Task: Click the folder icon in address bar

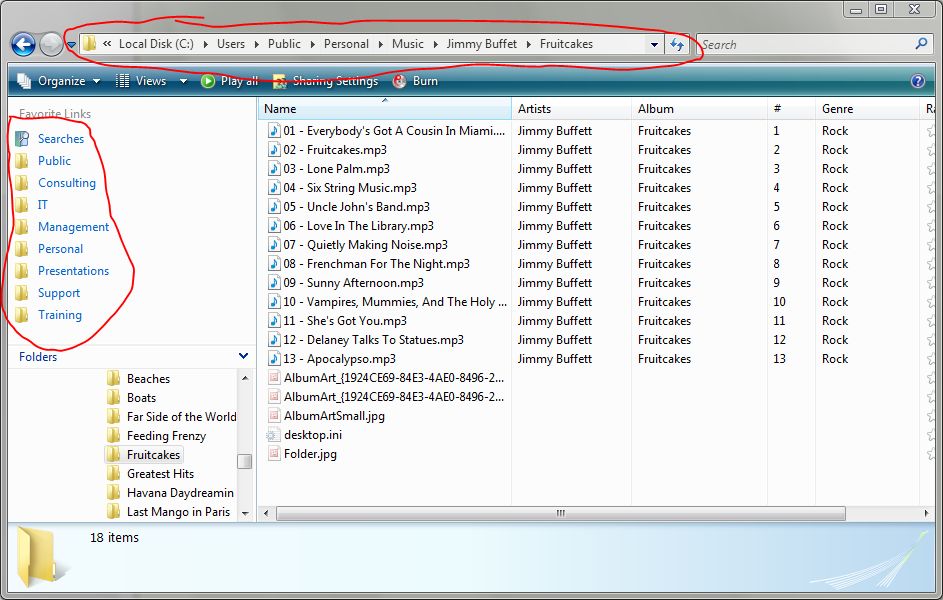Action: pos(90,44)
